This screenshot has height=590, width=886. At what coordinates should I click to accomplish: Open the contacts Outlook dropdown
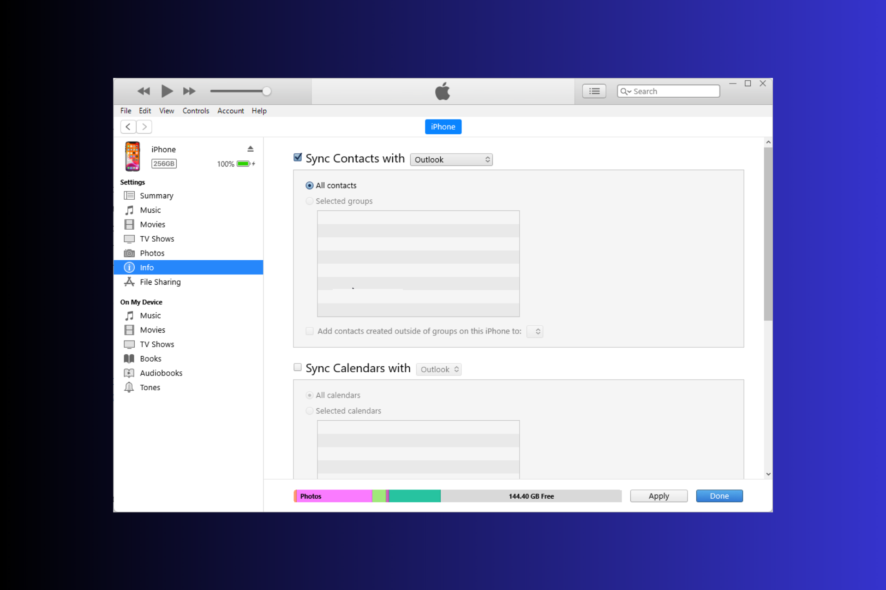click(x=451, y=159)
